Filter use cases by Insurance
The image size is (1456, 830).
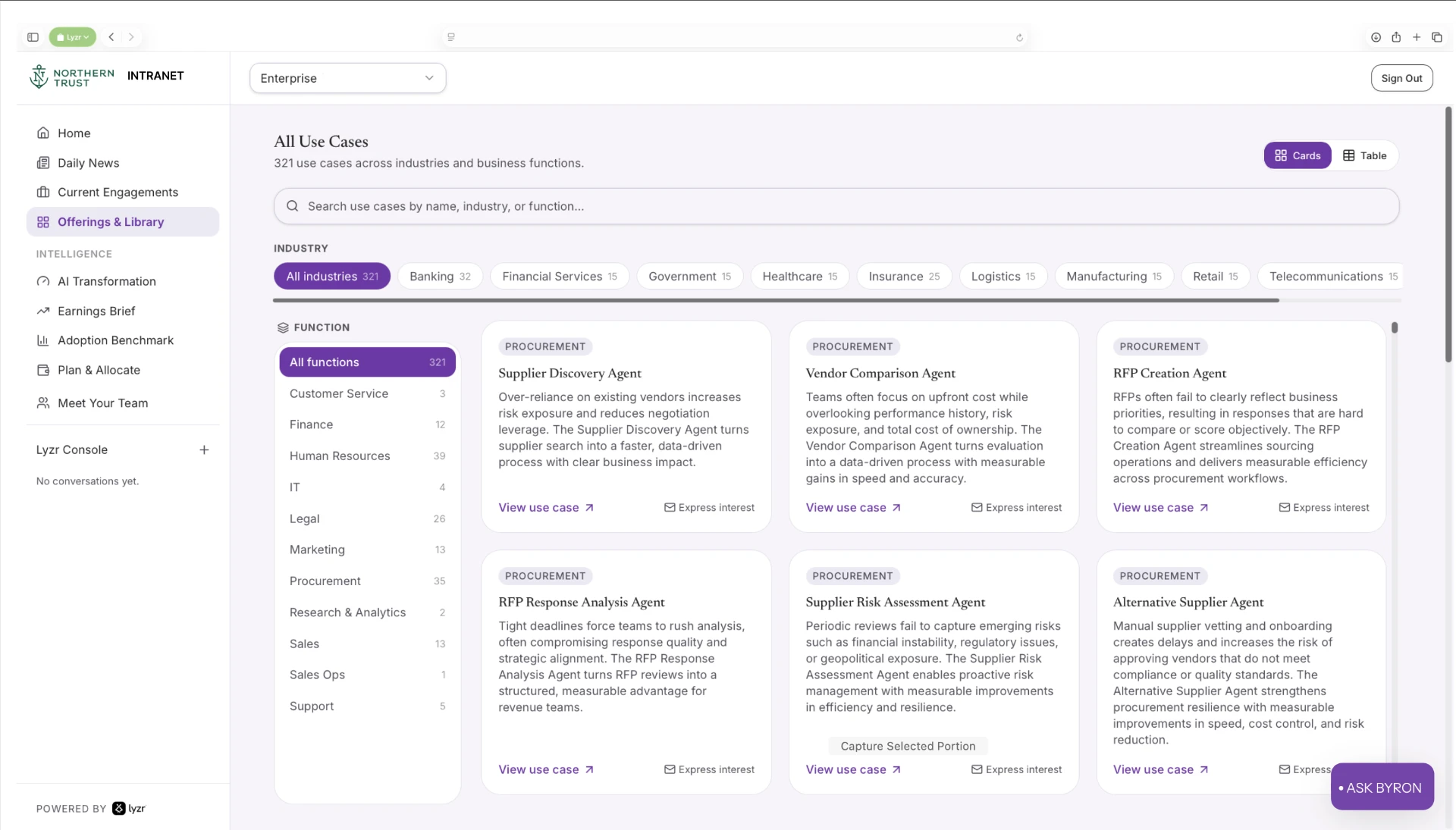pos(904,277)
